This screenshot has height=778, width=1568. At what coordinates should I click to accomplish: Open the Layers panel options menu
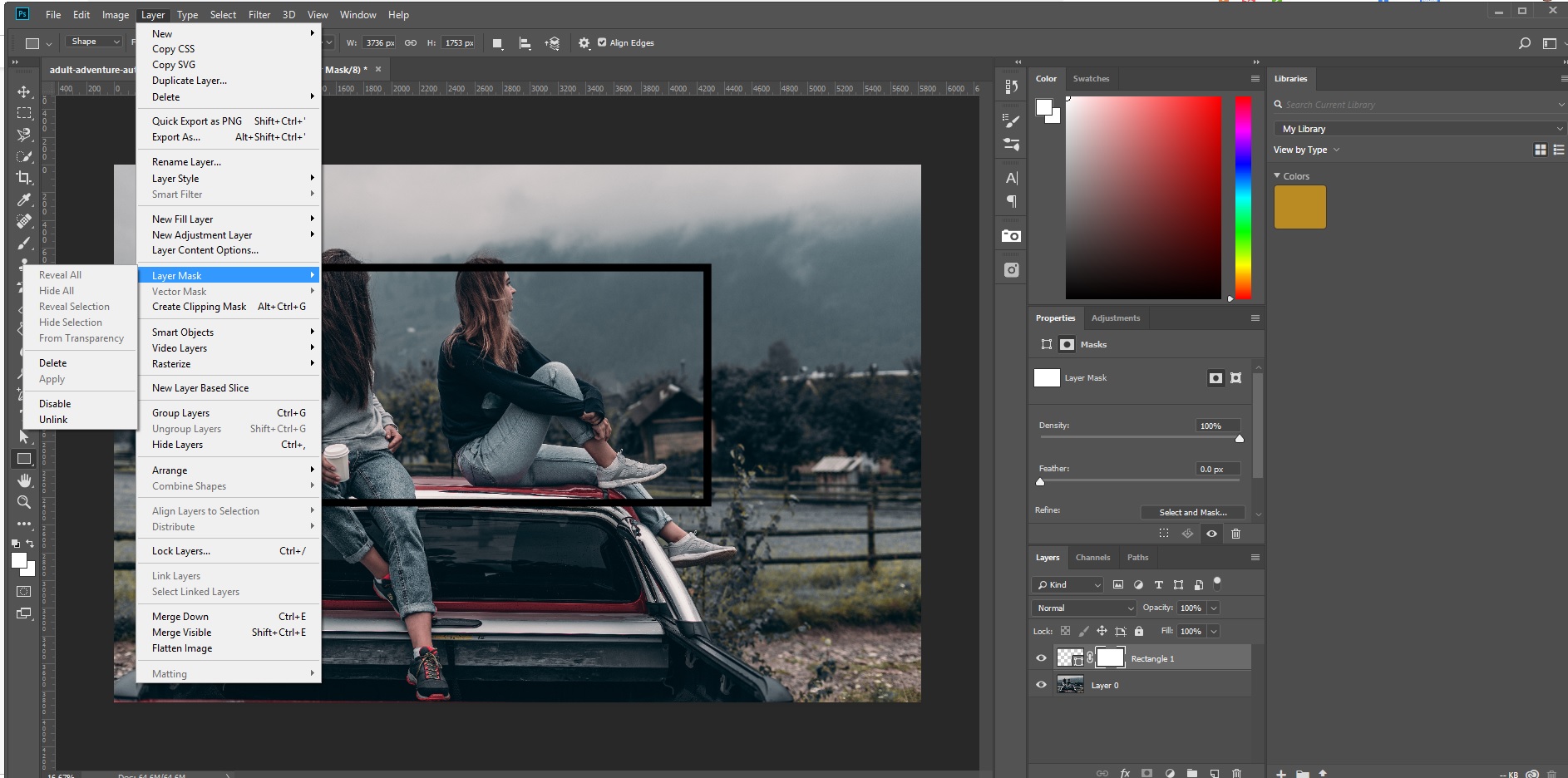pos(1255,558)
